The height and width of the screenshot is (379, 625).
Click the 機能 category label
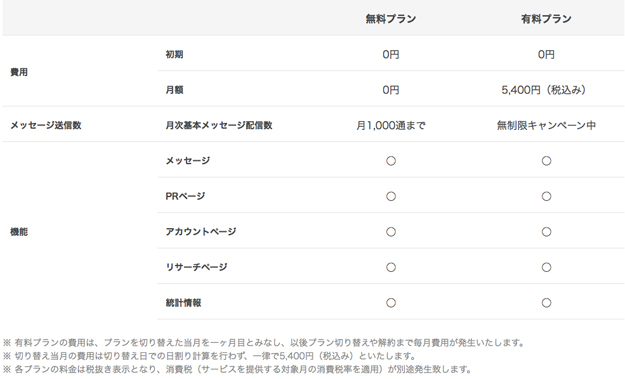click(19, 232)
